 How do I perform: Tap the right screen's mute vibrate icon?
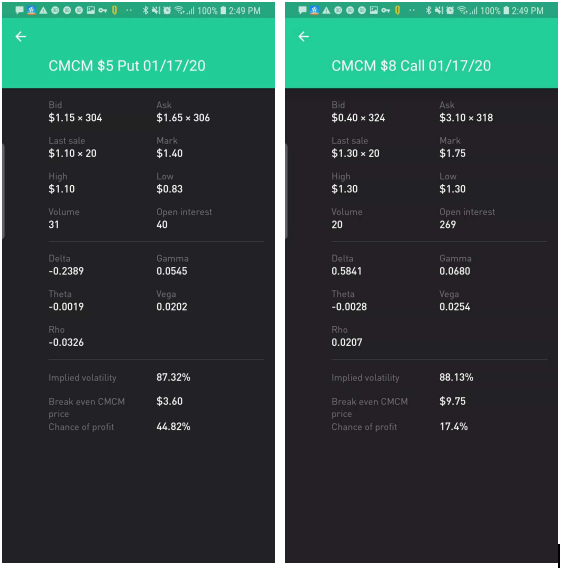[439, 11]
